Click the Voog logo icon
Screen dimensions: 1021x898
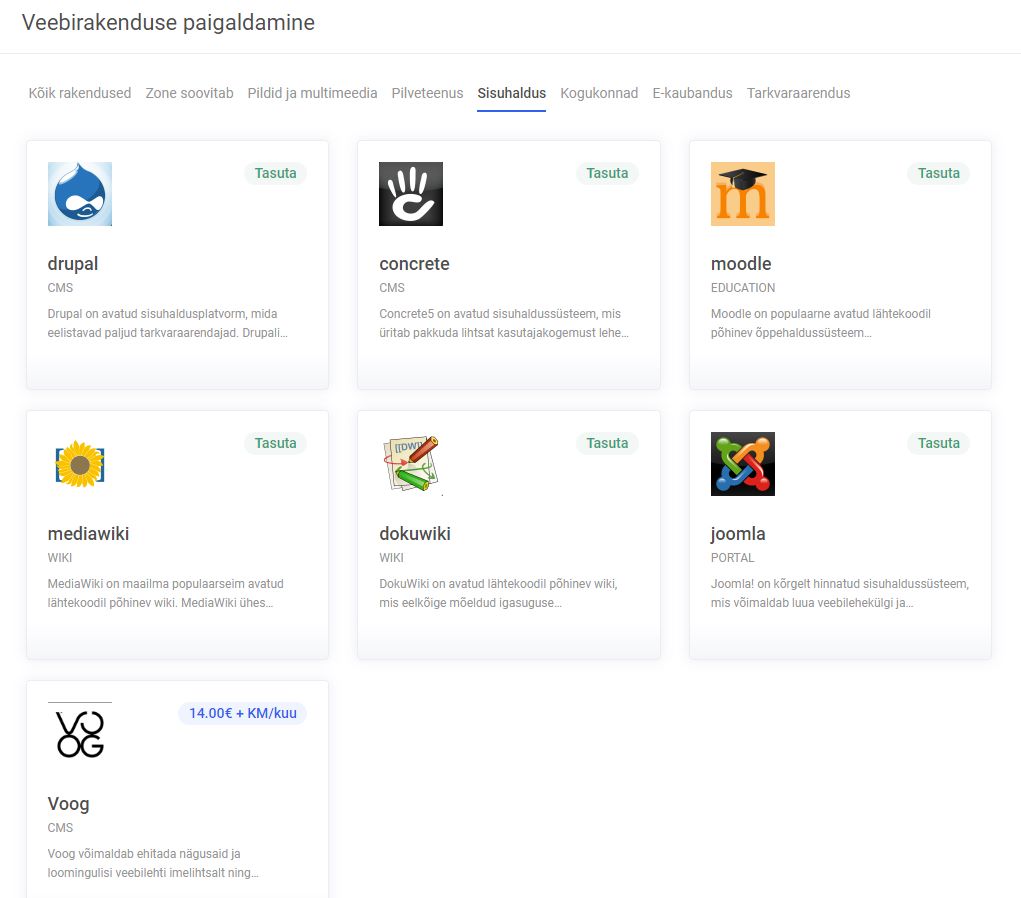point(79,733)
